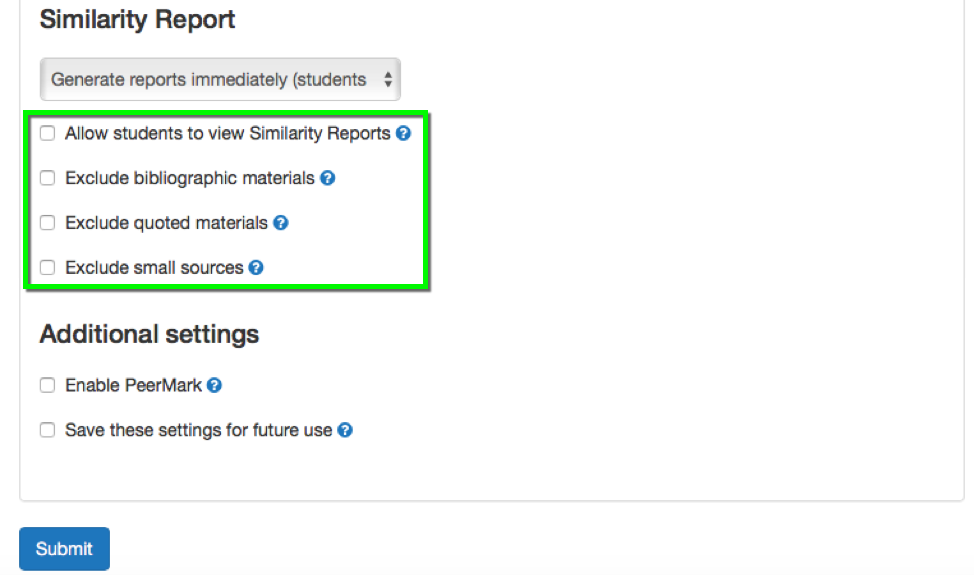Show help for Exclude small sources
The image size is (974, 575).
256,268
